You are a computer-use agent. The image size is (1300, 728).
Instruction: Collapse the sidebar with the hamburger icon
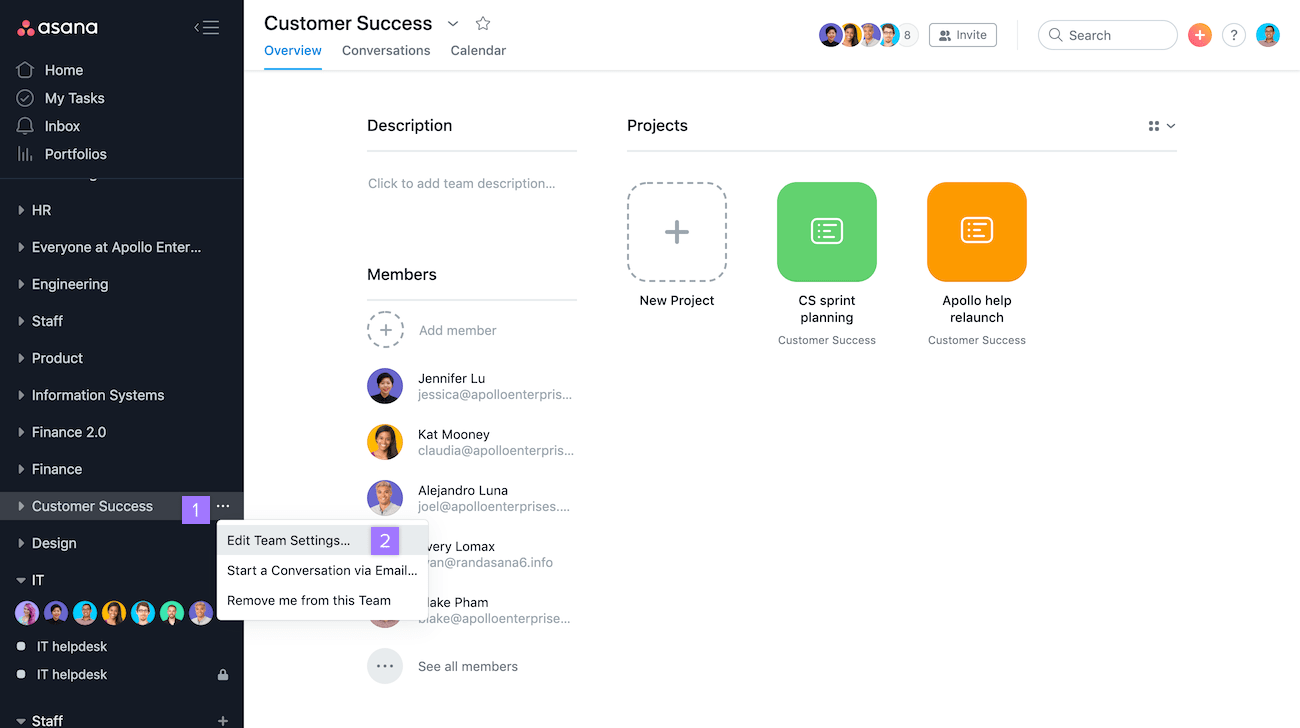(x=207, y=28)
